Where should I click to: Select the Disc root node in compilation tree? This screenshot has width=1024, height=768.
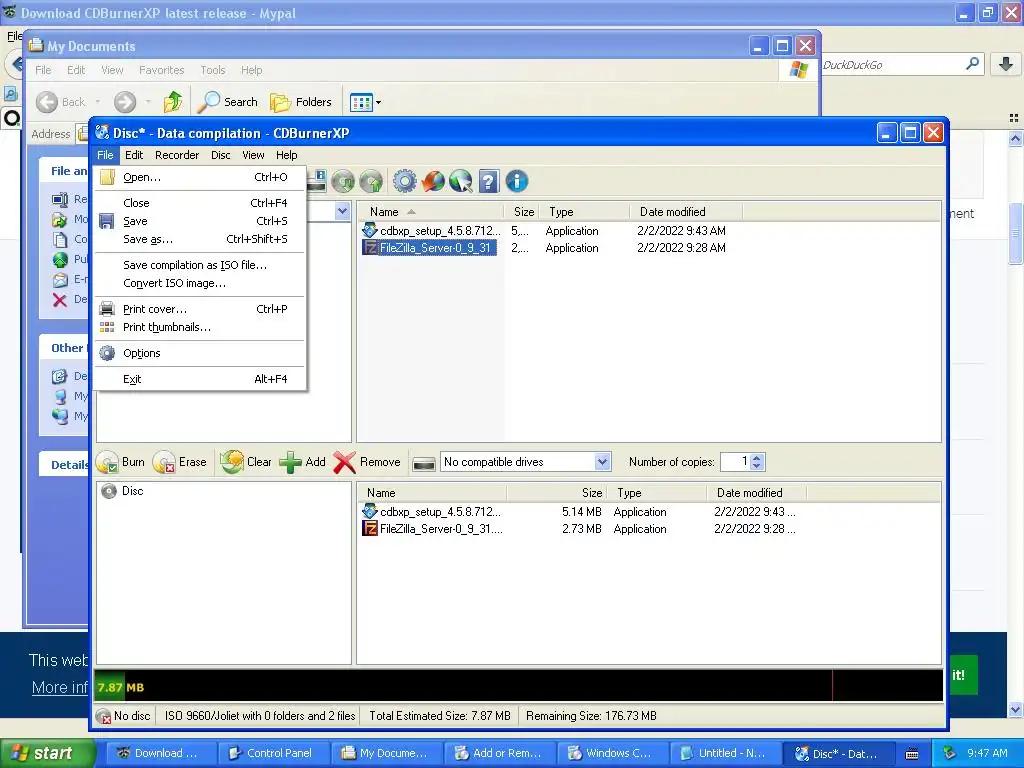pos(123,491)
